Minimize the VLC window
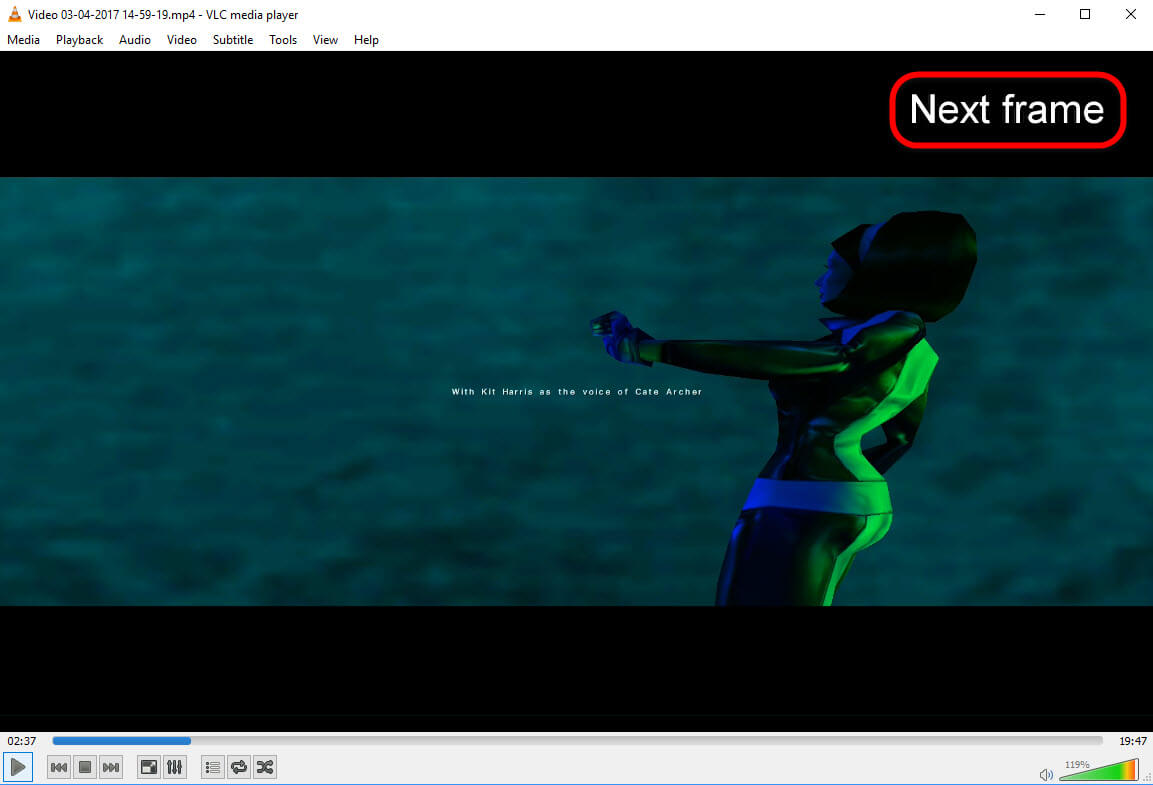The image size is (1153, 785). (1040, 14)
